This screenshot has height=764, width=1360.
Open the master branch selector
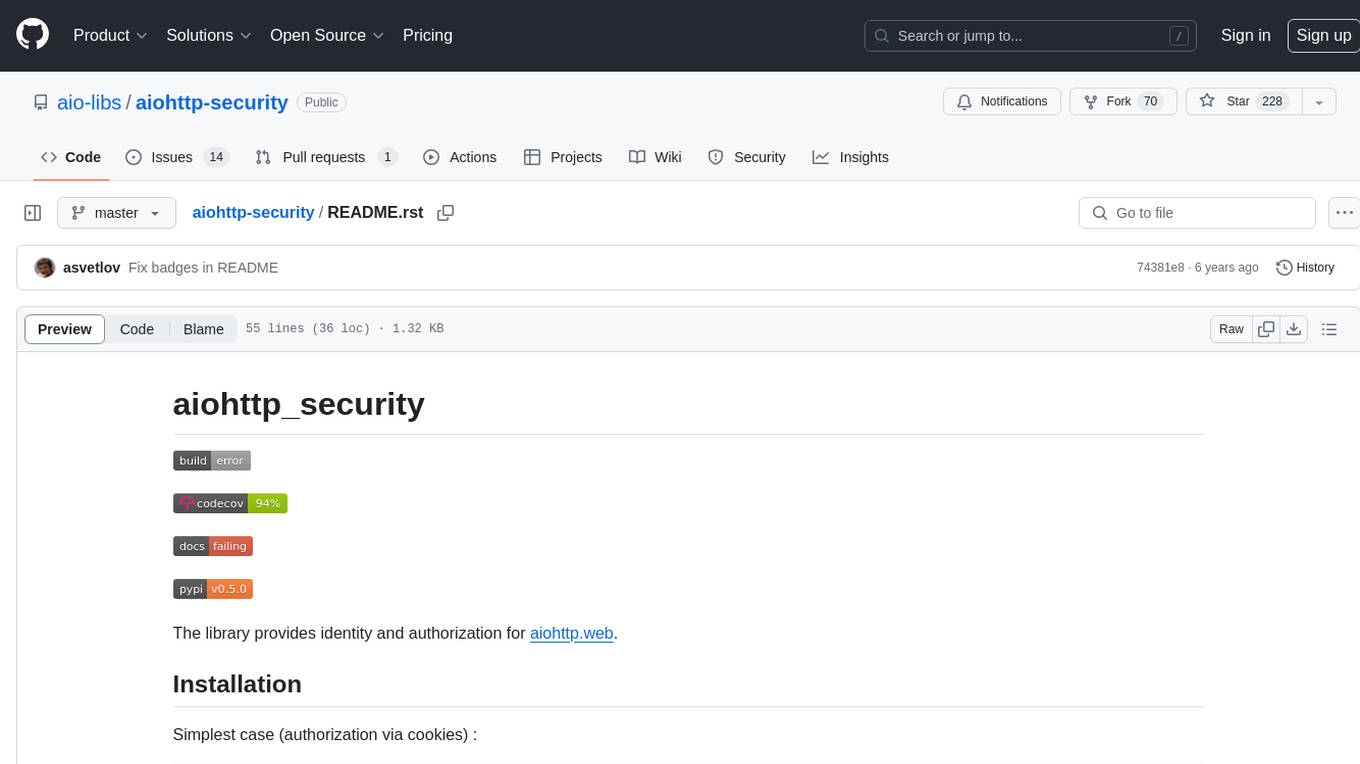click(116, 213)
